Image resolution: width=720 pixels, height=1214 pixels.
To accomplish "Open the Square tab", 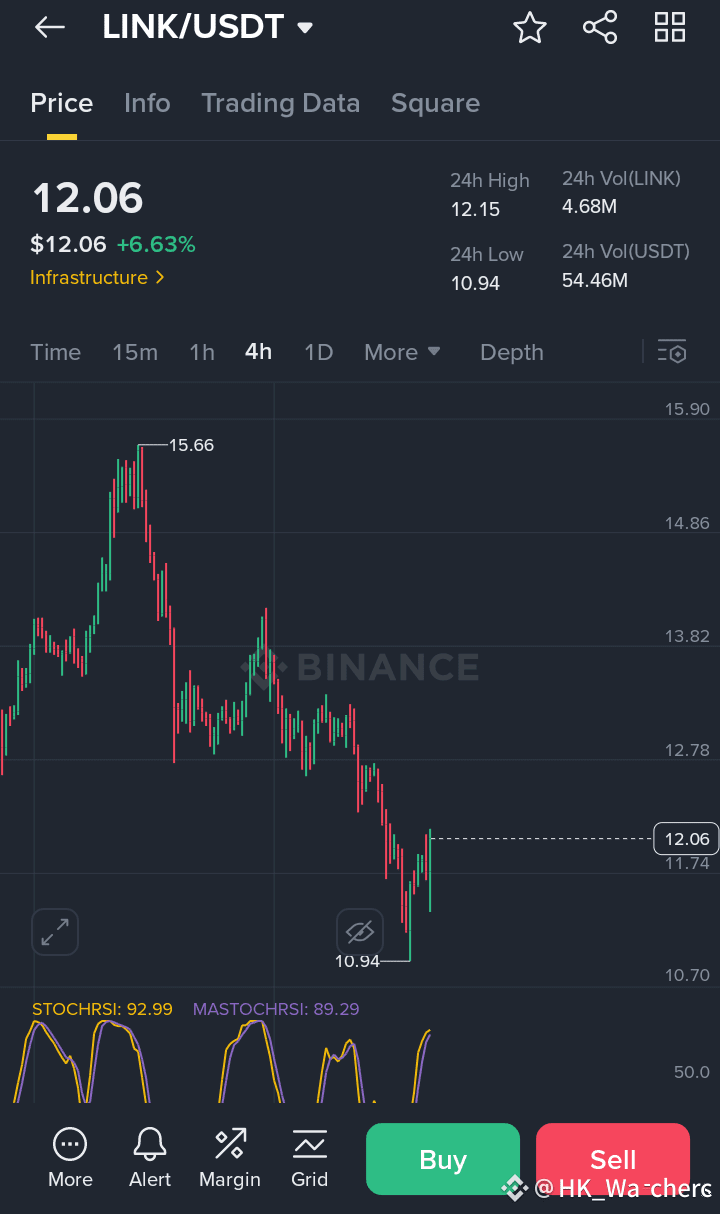I will [435, 103].
